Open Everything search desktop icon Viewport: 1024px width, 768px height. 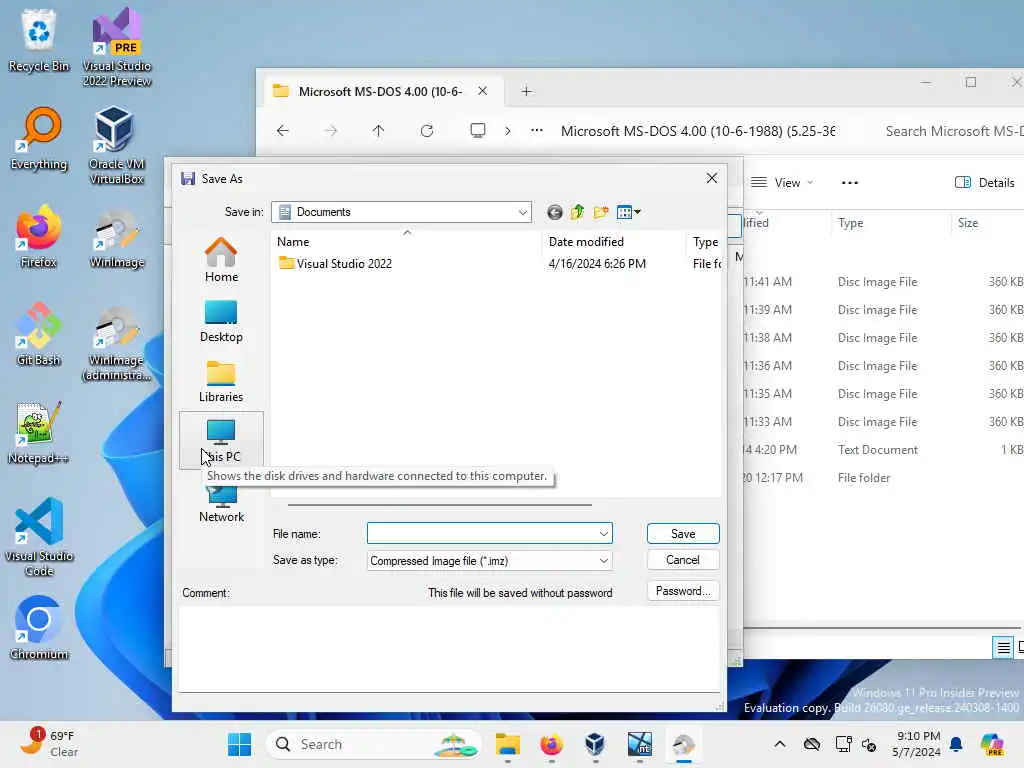pos(39,138)
